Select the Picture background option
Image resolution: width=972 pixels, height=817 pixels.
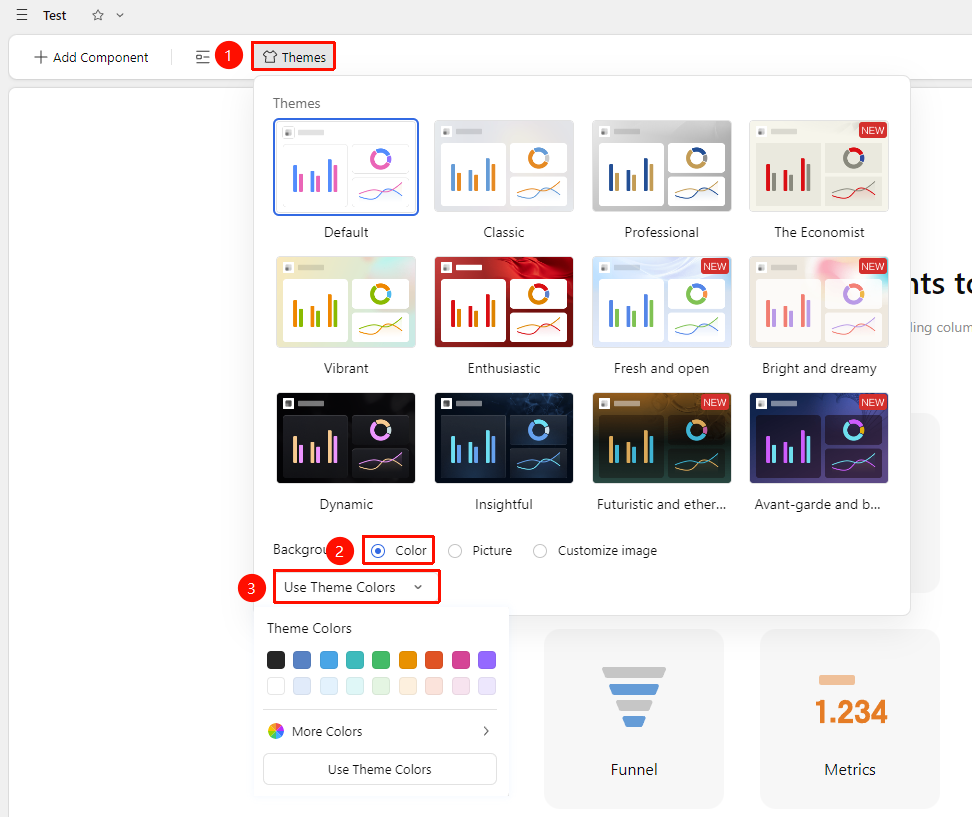[x=455, y=550]
